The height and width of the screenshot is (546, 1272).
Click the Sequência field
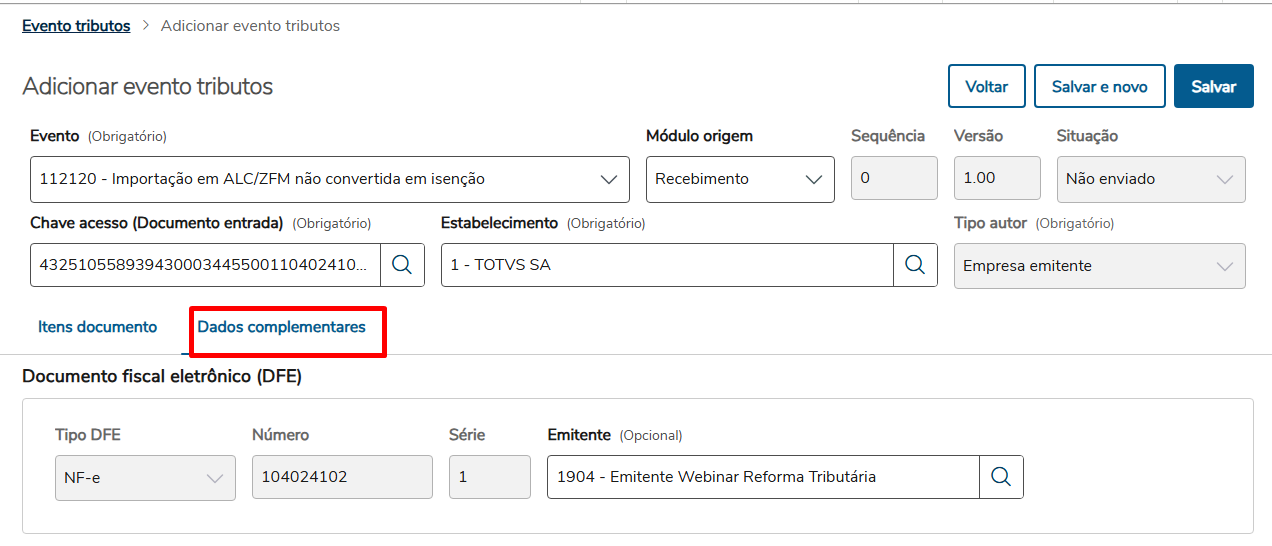coord(893,178)
